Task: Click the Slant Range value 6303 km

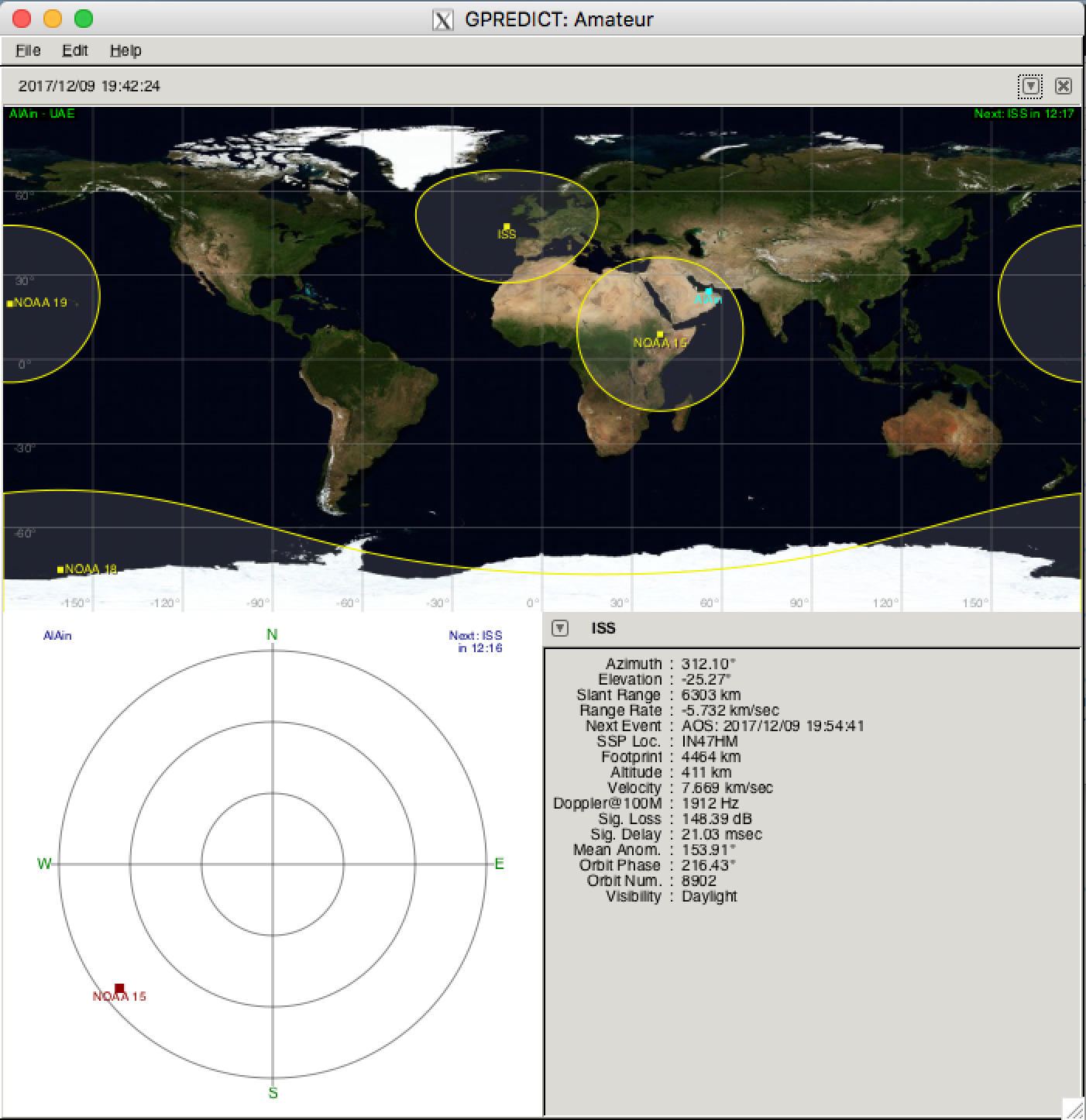Action: click(711, 695)
